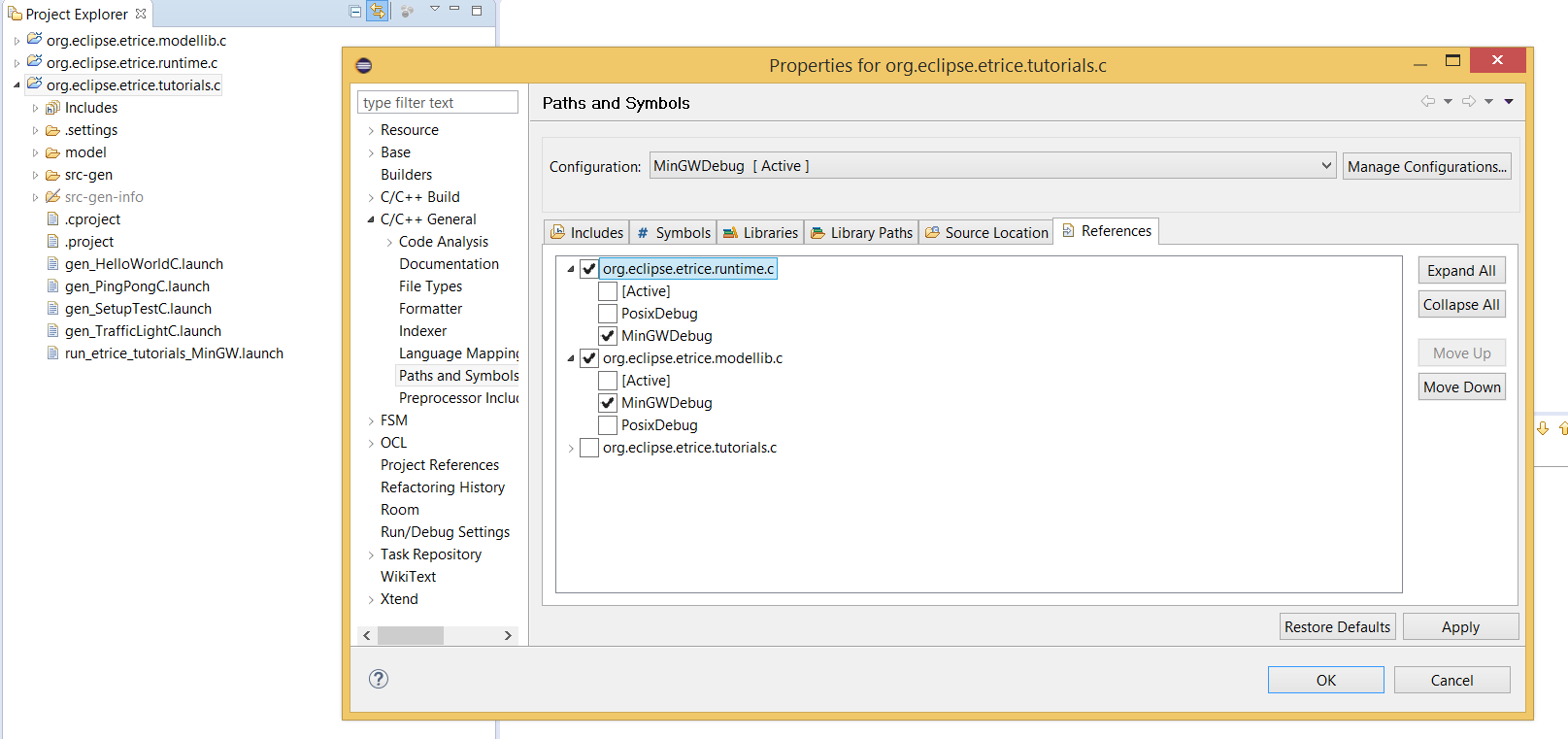Viewport: 1568px width, 739px height.
Task: Click scroll right arrow under properties tree
Action: (x=508, y=635)
